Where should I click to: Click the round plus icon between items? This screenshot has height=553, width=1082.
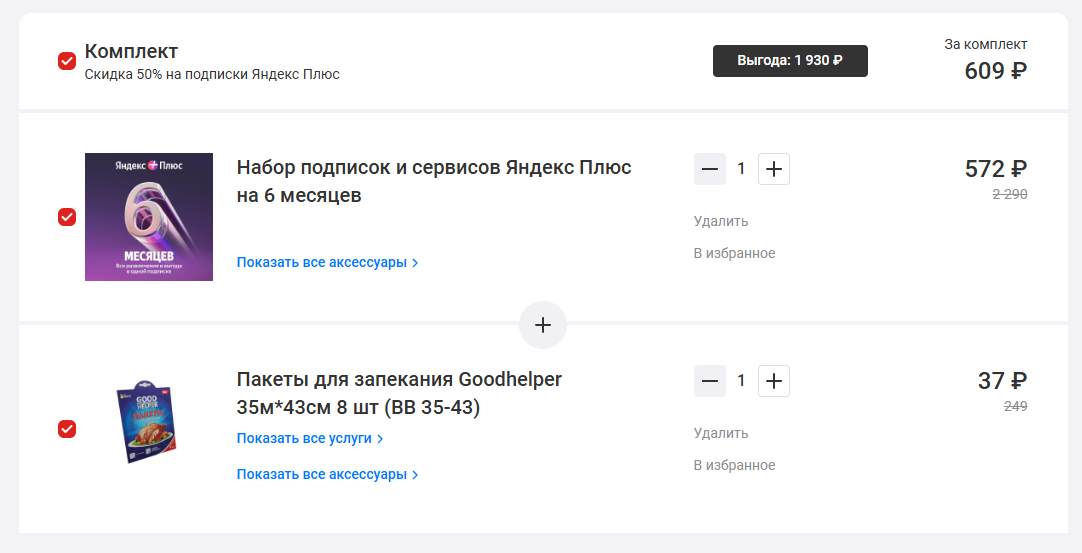(542, 325)
